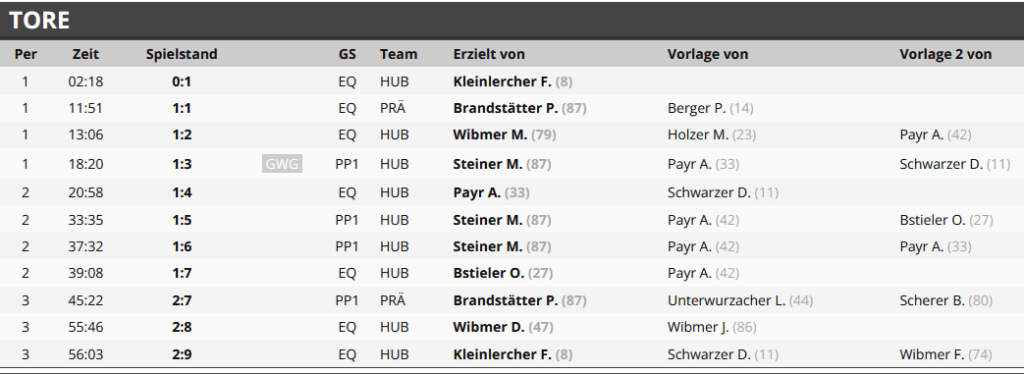Screen dimensions: 1024x374
Task: Click the Vorlage 2 von column header
Action: point(945,54)
